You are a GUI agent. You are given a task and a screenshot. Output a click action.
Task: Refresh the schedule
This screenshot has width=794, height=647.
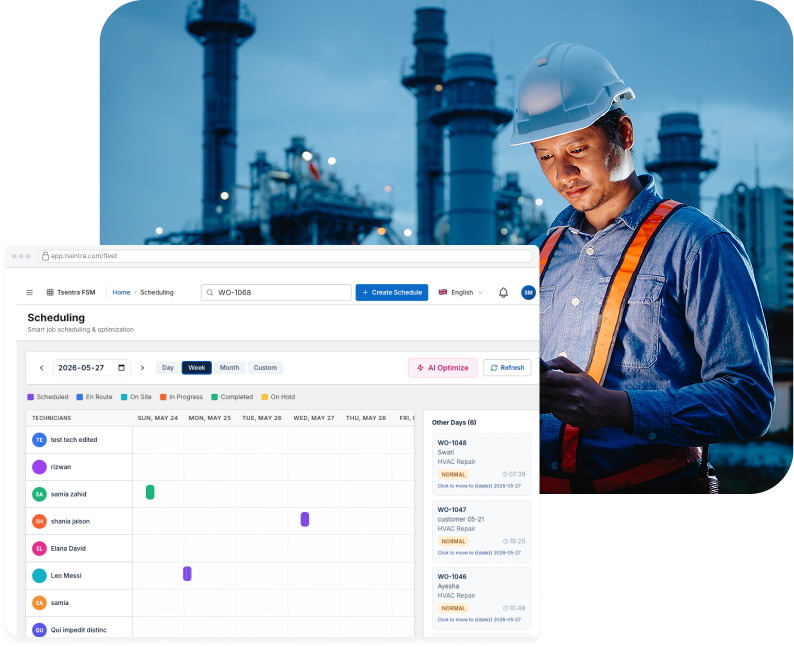coord(507,368)
